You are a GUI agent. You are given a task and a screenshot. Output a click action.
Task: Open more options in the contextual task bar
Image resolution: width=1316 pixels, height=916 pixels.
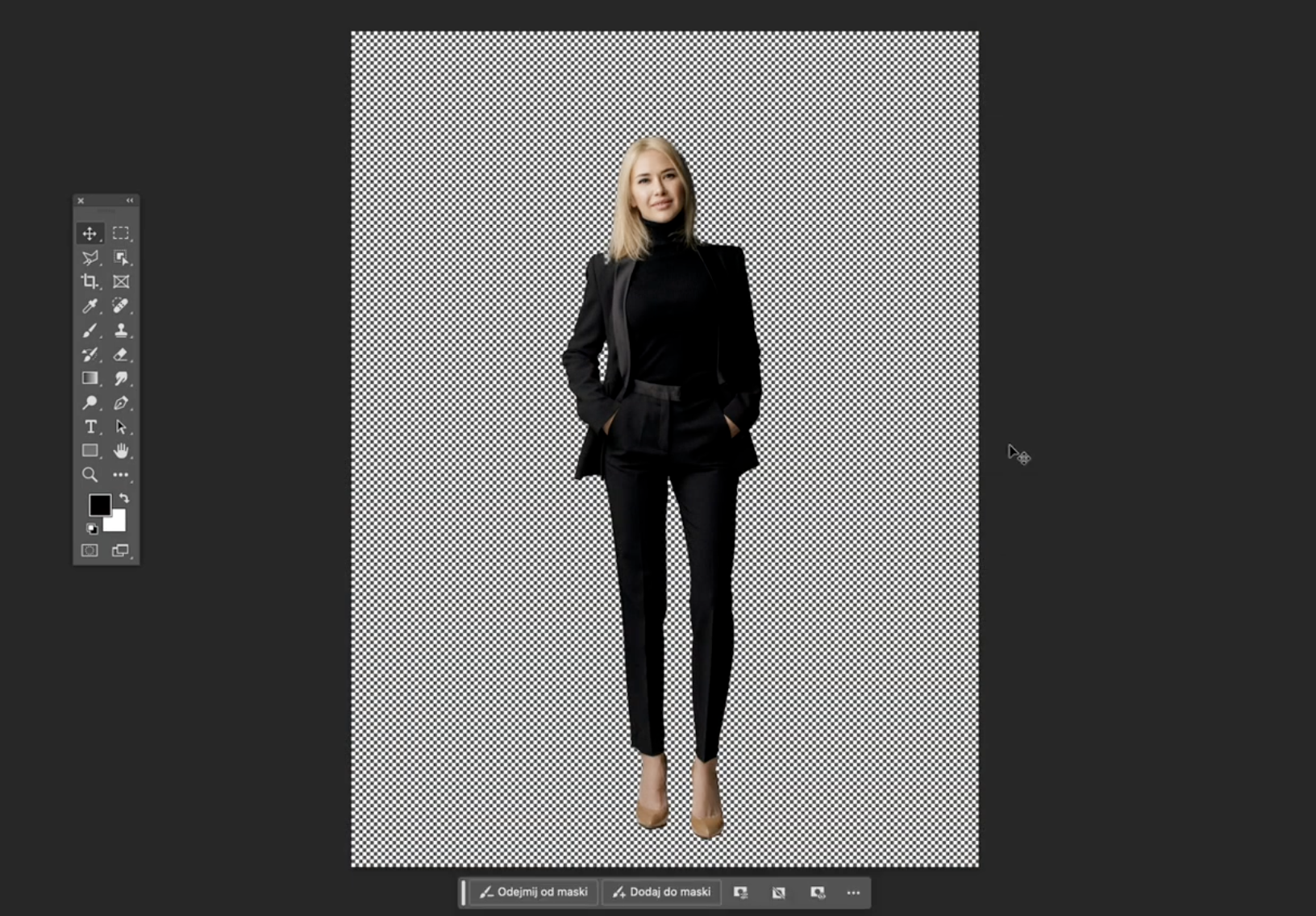pos(853,893)
